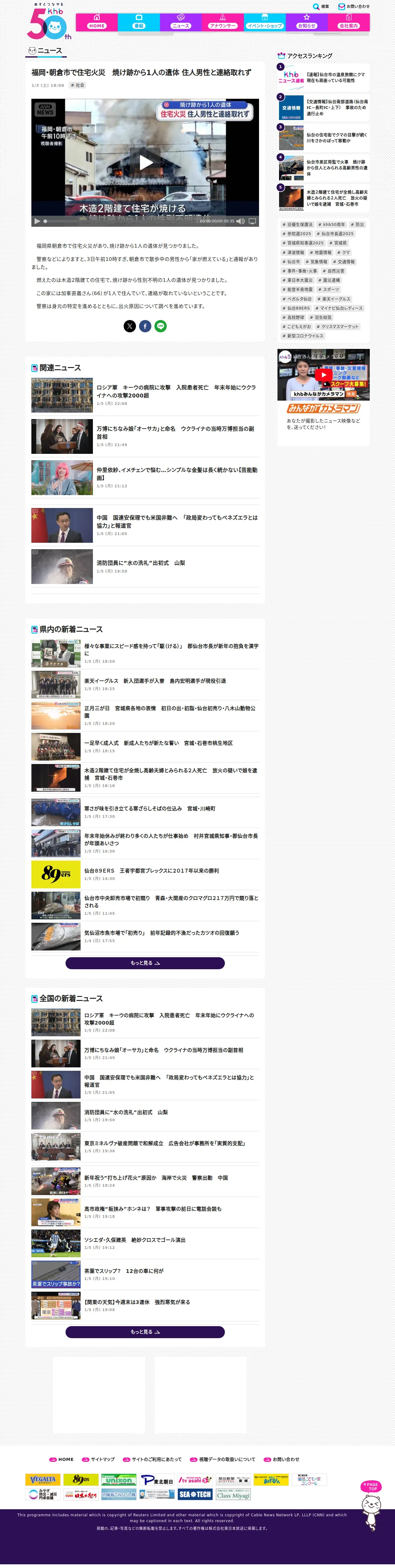
Task: Open the 東北朝日 footer banner
Action: [157, 1479]
